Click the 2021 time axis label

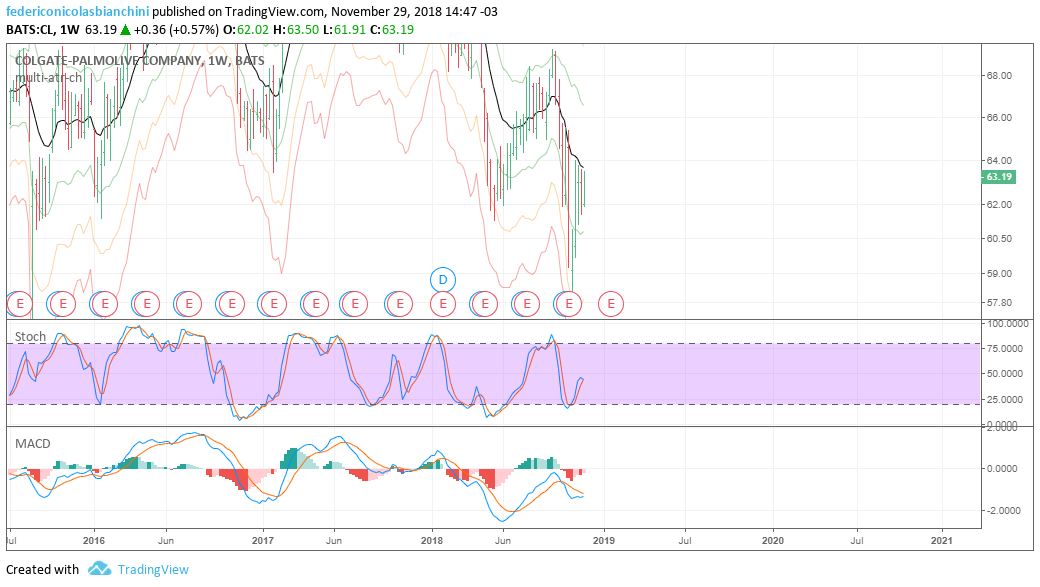click(x=942, y=541)
